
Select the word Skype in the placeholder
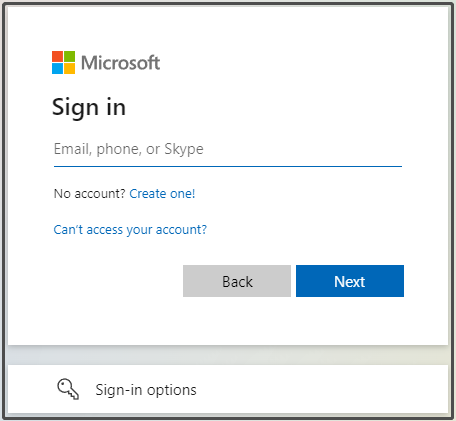pos(184,149)
